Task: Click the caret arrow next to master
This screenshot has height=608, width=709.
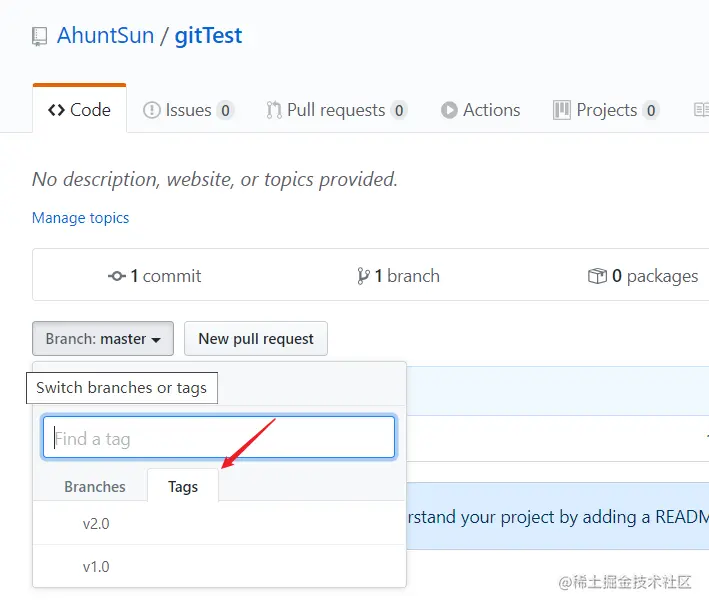Action: [x=156, y=340]
